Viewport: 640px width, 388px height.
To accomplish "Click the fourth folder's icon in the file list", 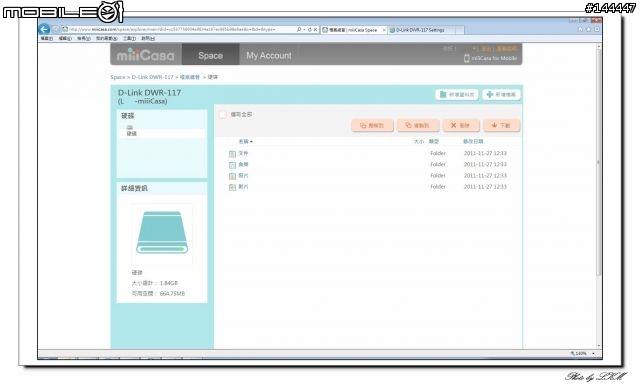I will tap(232, 187).
